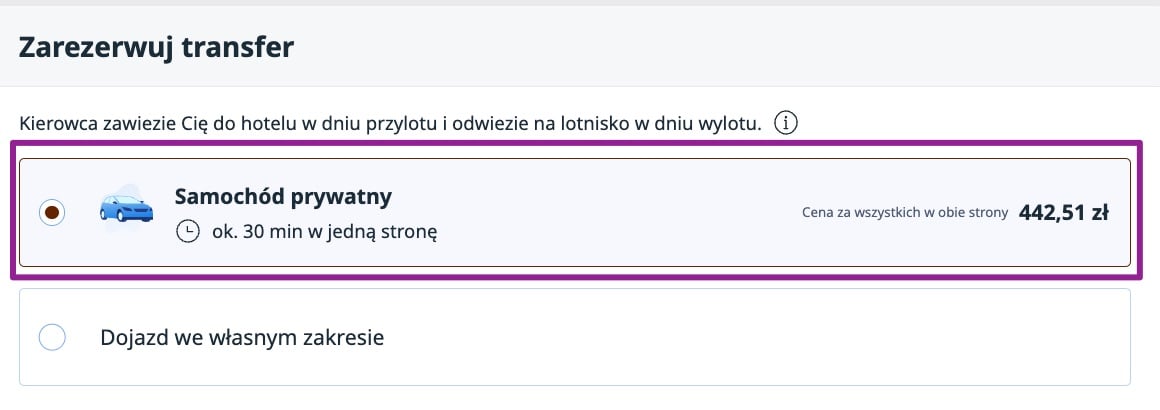Click the ok. 30 min w jedną stronę text

point(325,232)
